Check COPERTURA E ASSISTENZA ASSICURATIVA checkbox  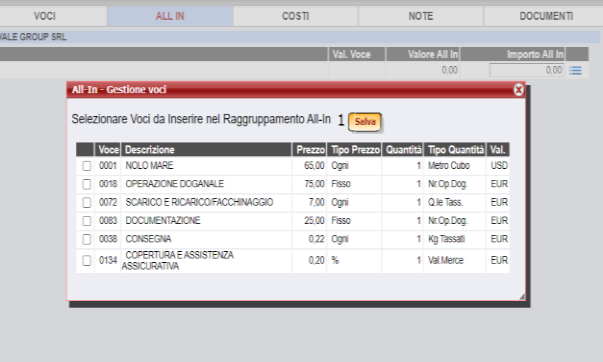[87, 260]
